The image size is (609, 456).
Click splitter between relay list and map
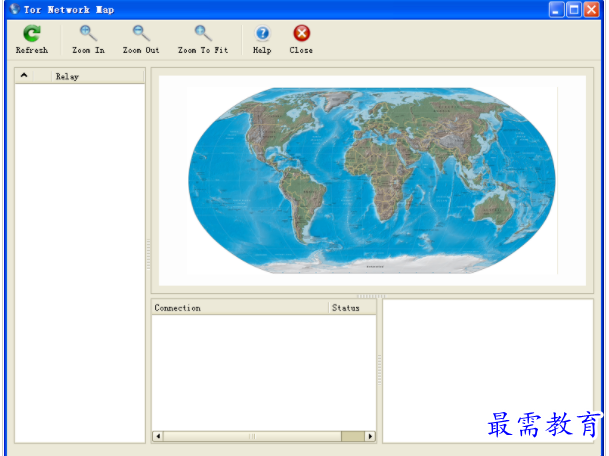(148, 255)
